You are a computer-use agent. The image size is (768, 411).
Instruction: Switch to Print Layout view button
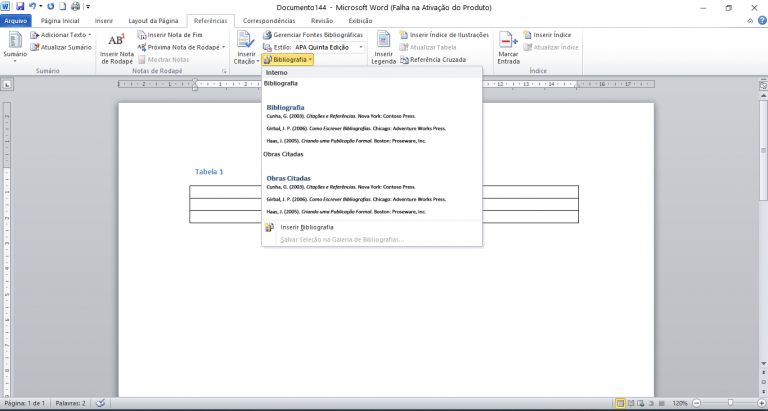point(621,403)
